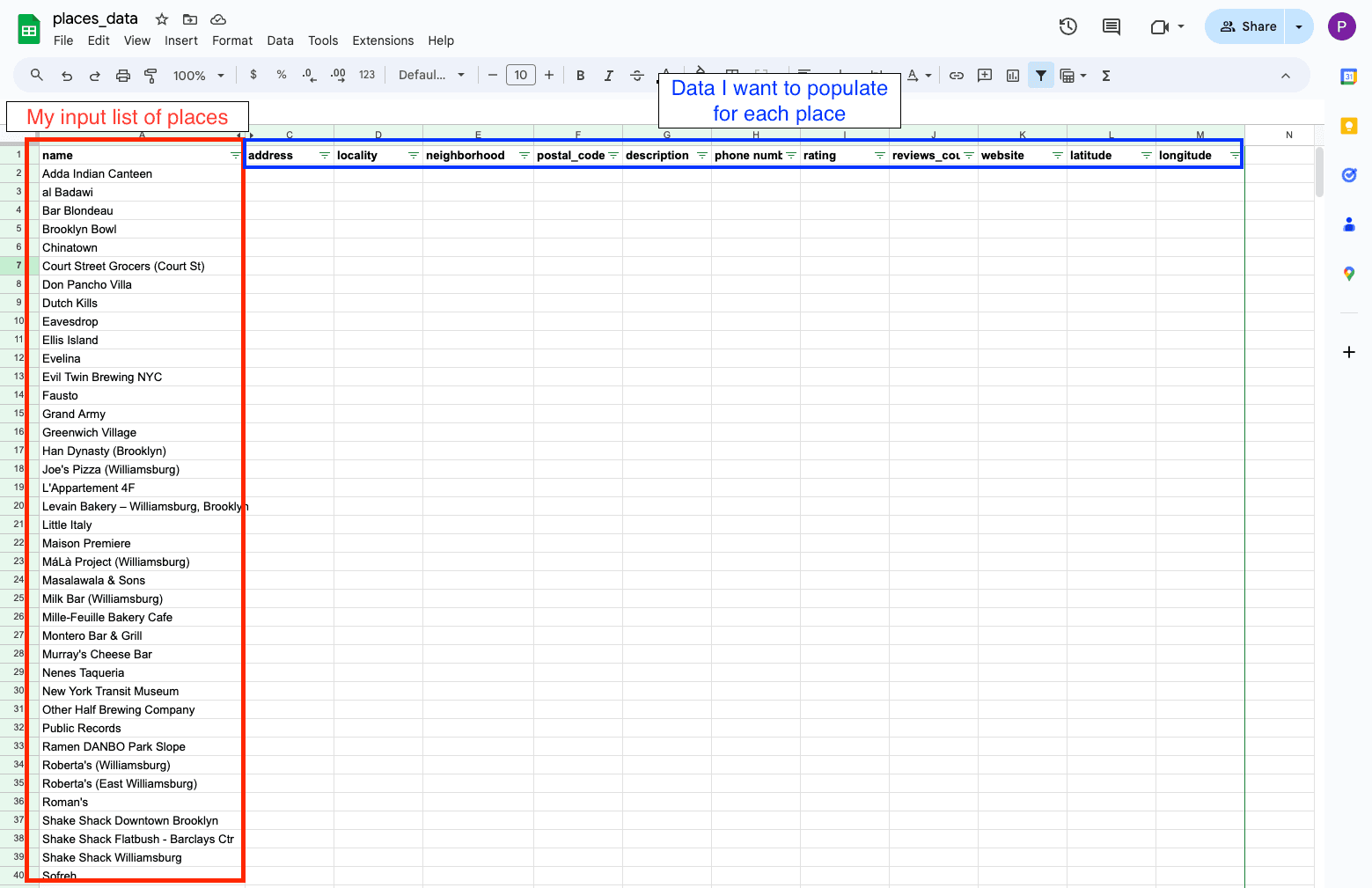The height and width of the screenshot is (888, 1372).
Task: Open the Insert menu
Action: click(x=181, y=40)
